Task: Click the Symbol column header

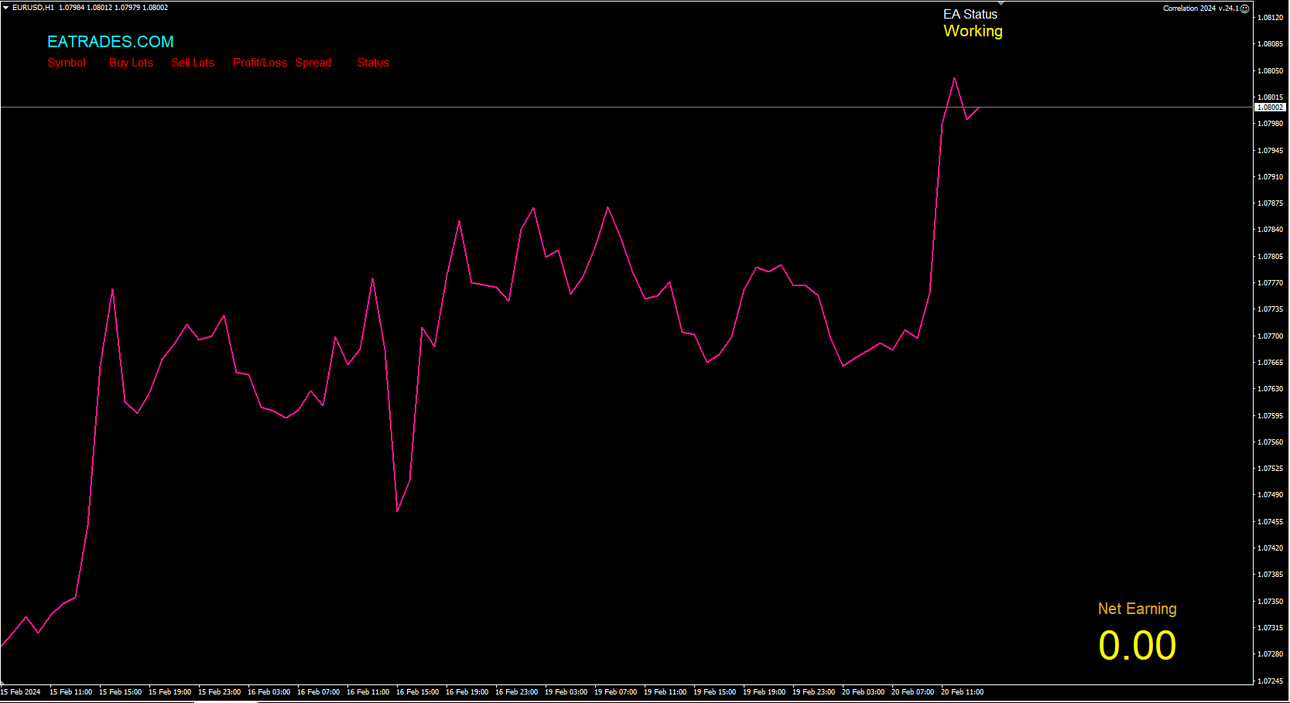Action: [67, 62]
